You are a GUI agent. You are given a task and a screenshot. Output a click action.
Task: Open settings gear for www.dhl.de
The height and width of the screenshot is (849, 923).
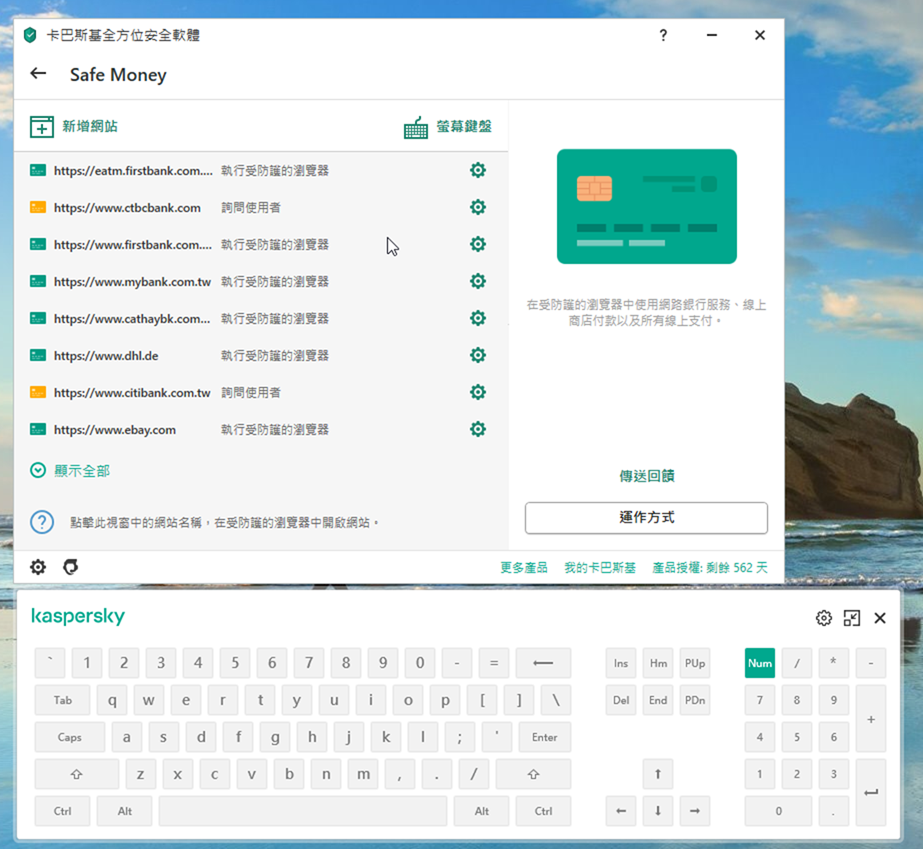(478, 356)
